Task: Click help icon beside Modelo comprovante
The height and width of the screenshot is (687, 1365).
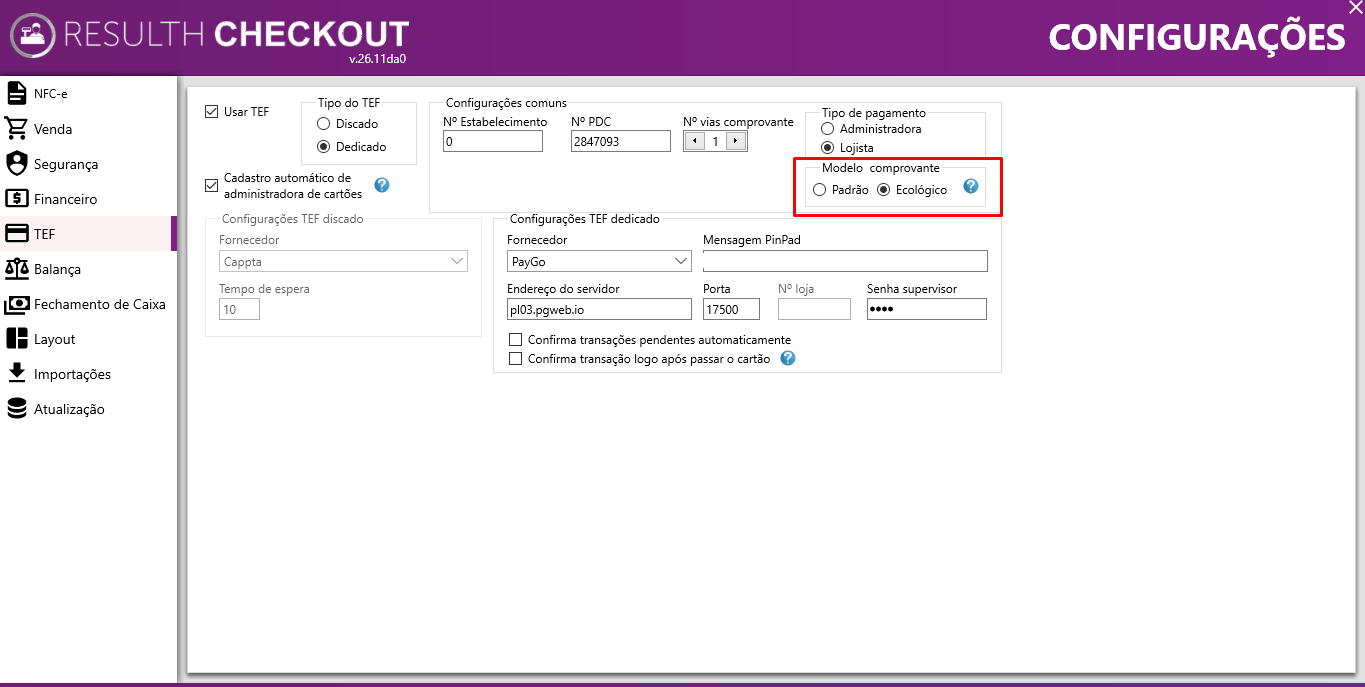Action: click(970, 186)
